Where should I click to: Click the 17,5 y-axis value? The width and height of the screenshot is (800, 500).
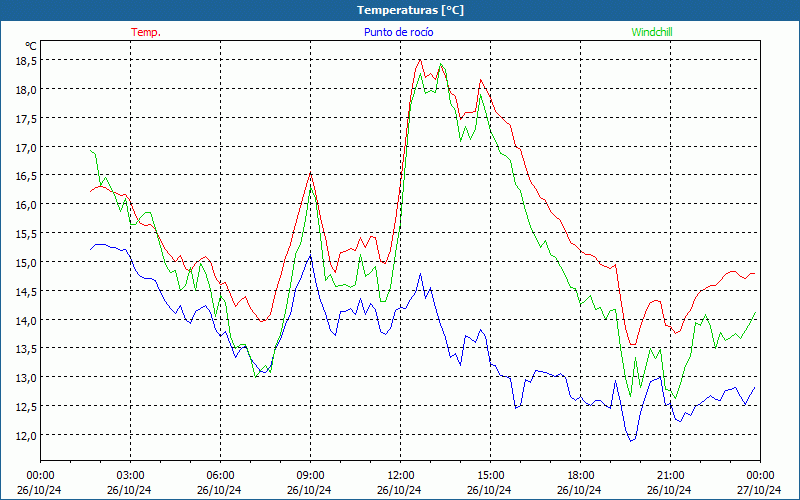point(26,118)
